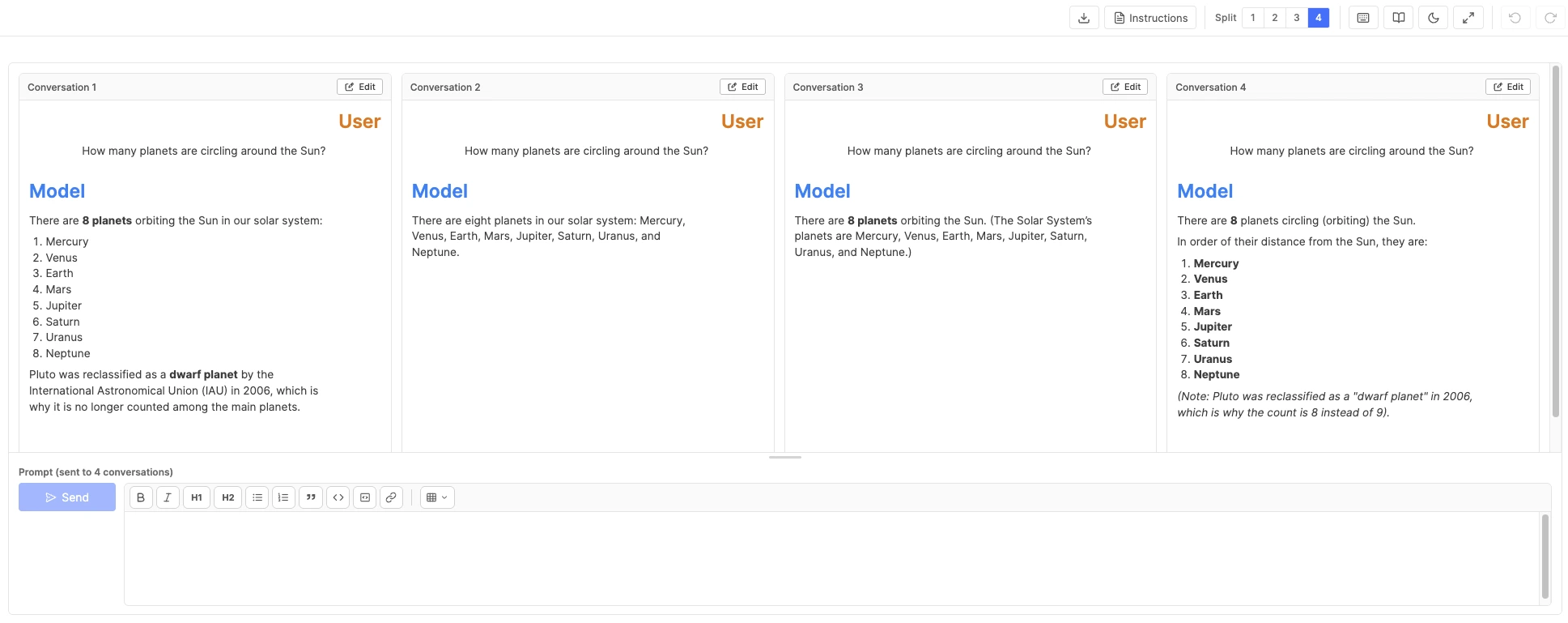This screenshot has height=623, width=1568.
Task: Click the download icon in top toolbar
Action: point(1084,18)
